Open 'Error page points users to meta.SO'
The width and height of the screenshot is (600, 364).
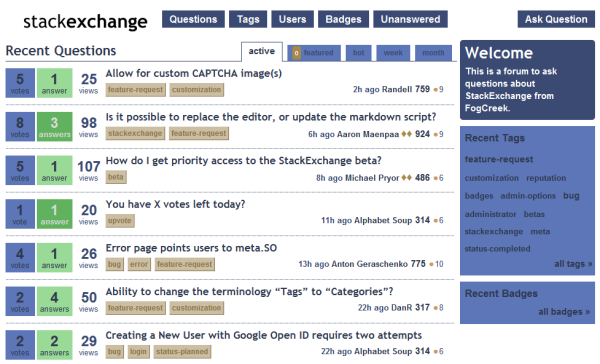point(191,248)
